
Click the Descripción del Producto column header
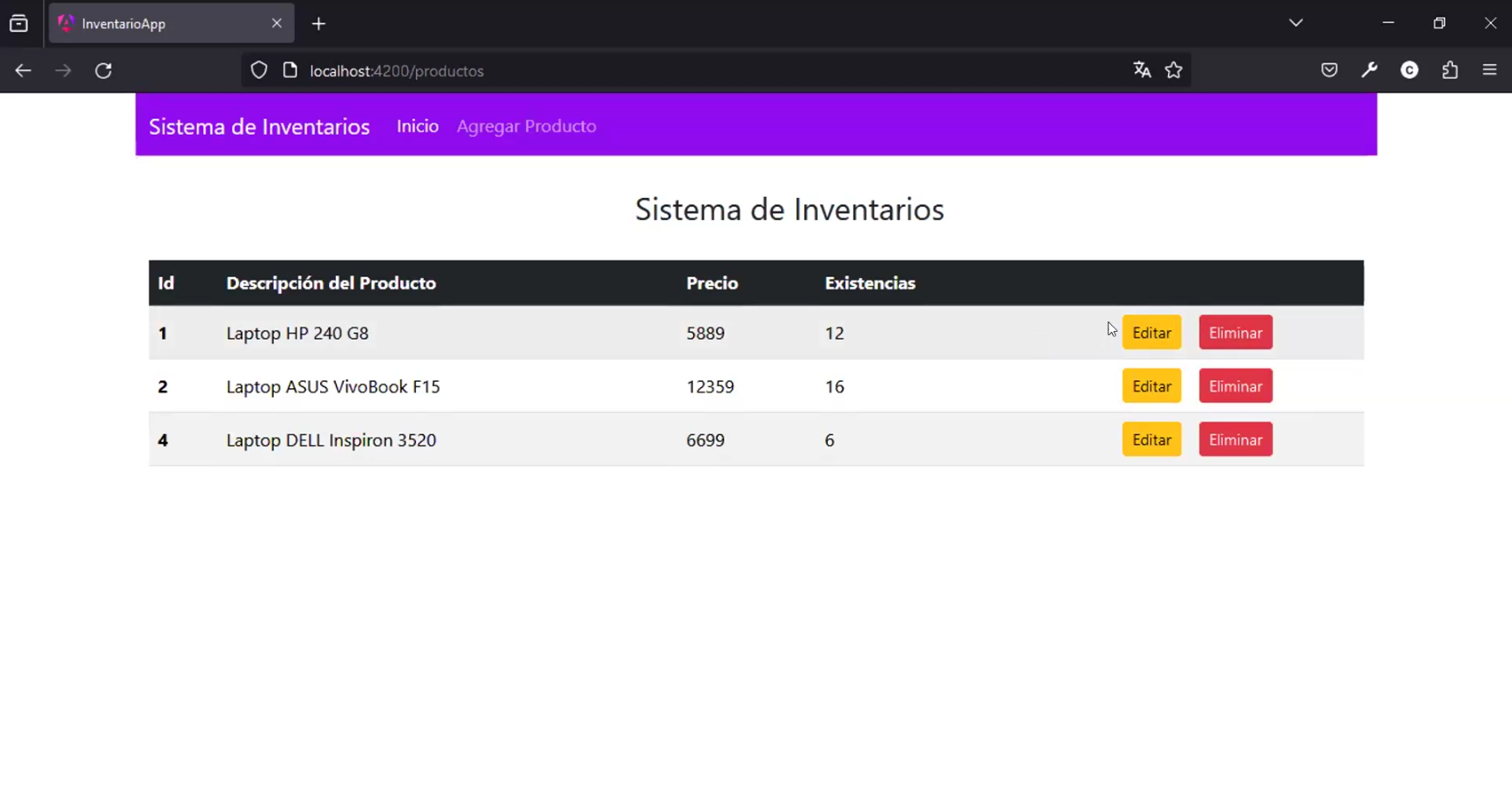coord(331,283)
